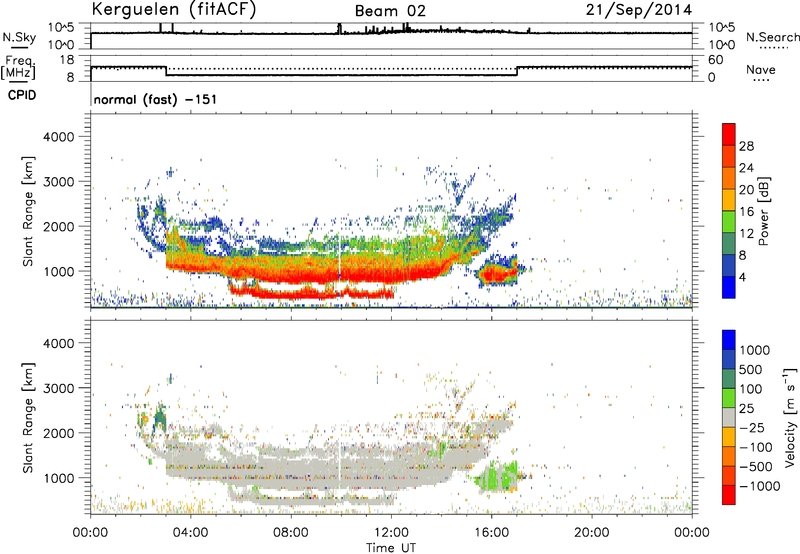Click the light green velocity colorbar segment
The image size is (800, 554).
(x=729, y=398)
